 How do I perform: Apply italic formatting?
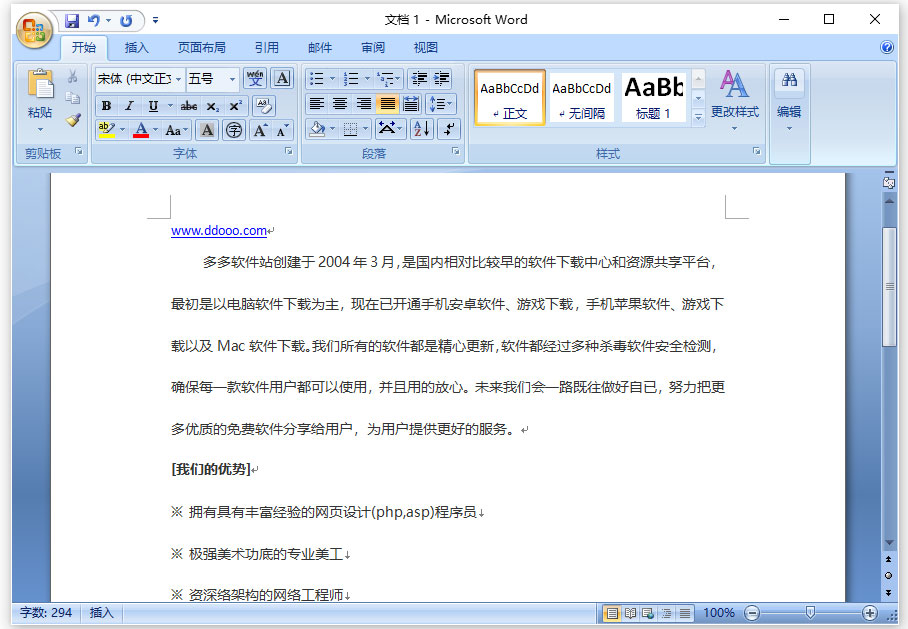pyautogui.click(x=129, y=105)
